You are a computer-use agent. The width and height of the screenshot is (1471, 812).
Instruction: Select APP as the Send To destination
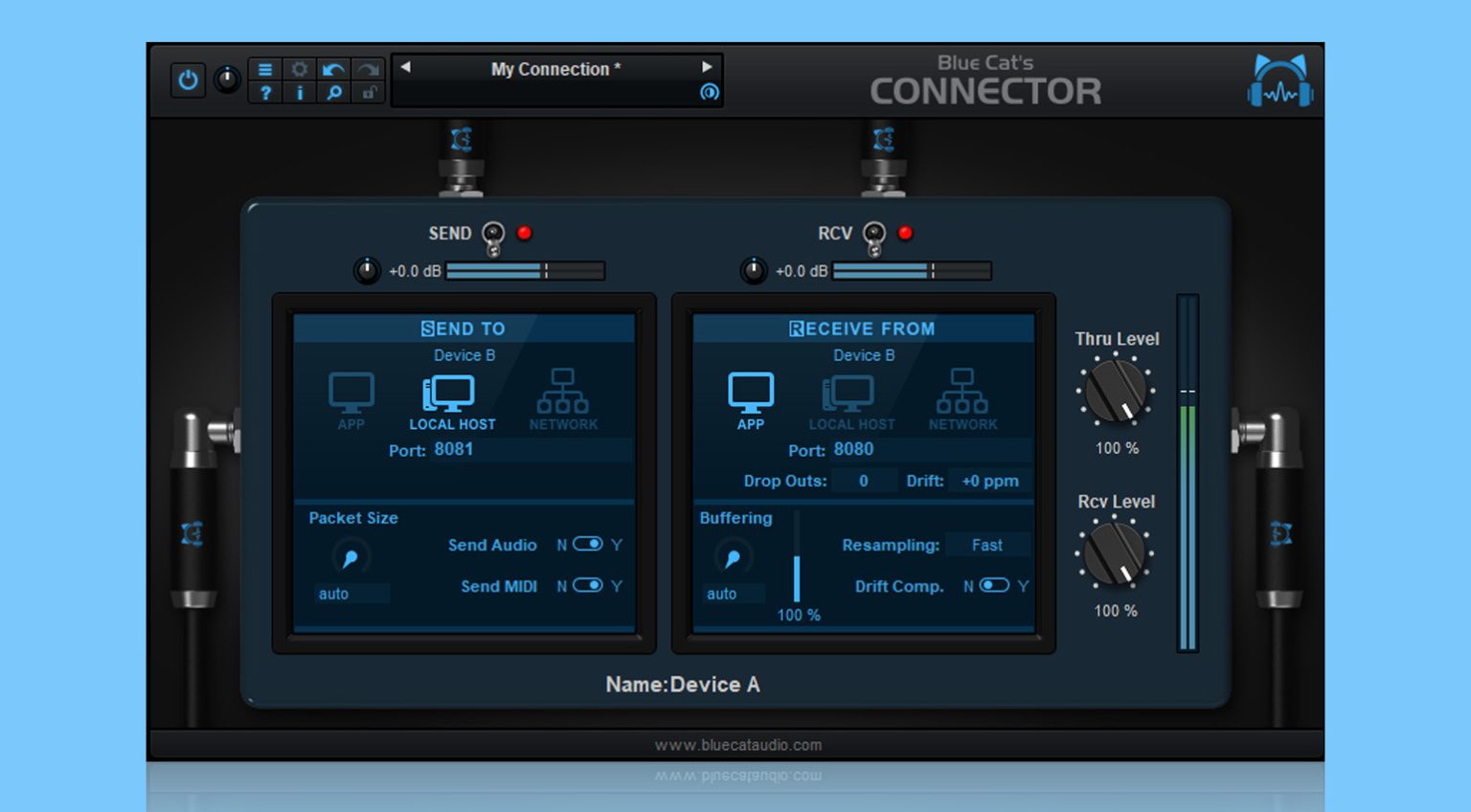pos(351,395)
